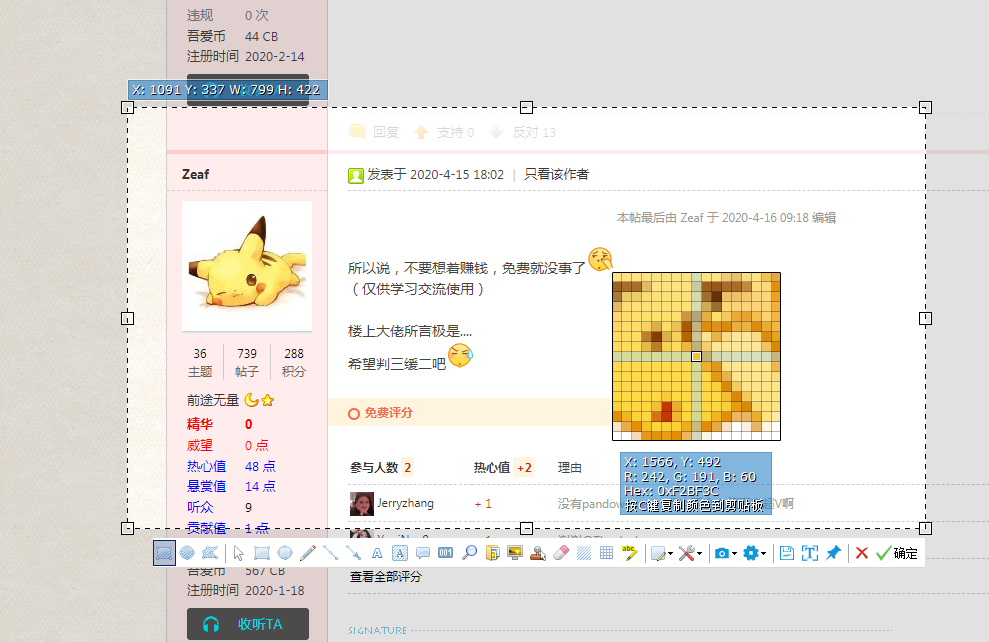Choose the cursor selection tool in toolbar

pyautogui.click(x=238, y=553)
